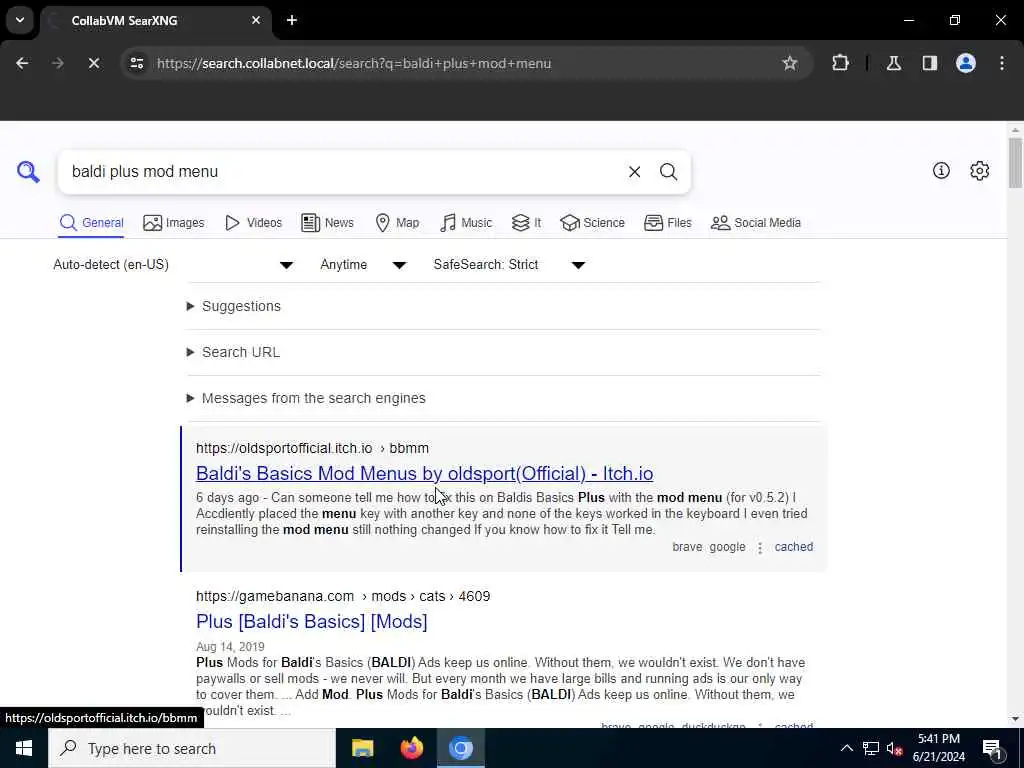Open site information icon in address bar
The image size is (1024, 768).
[x=136, y=63]
